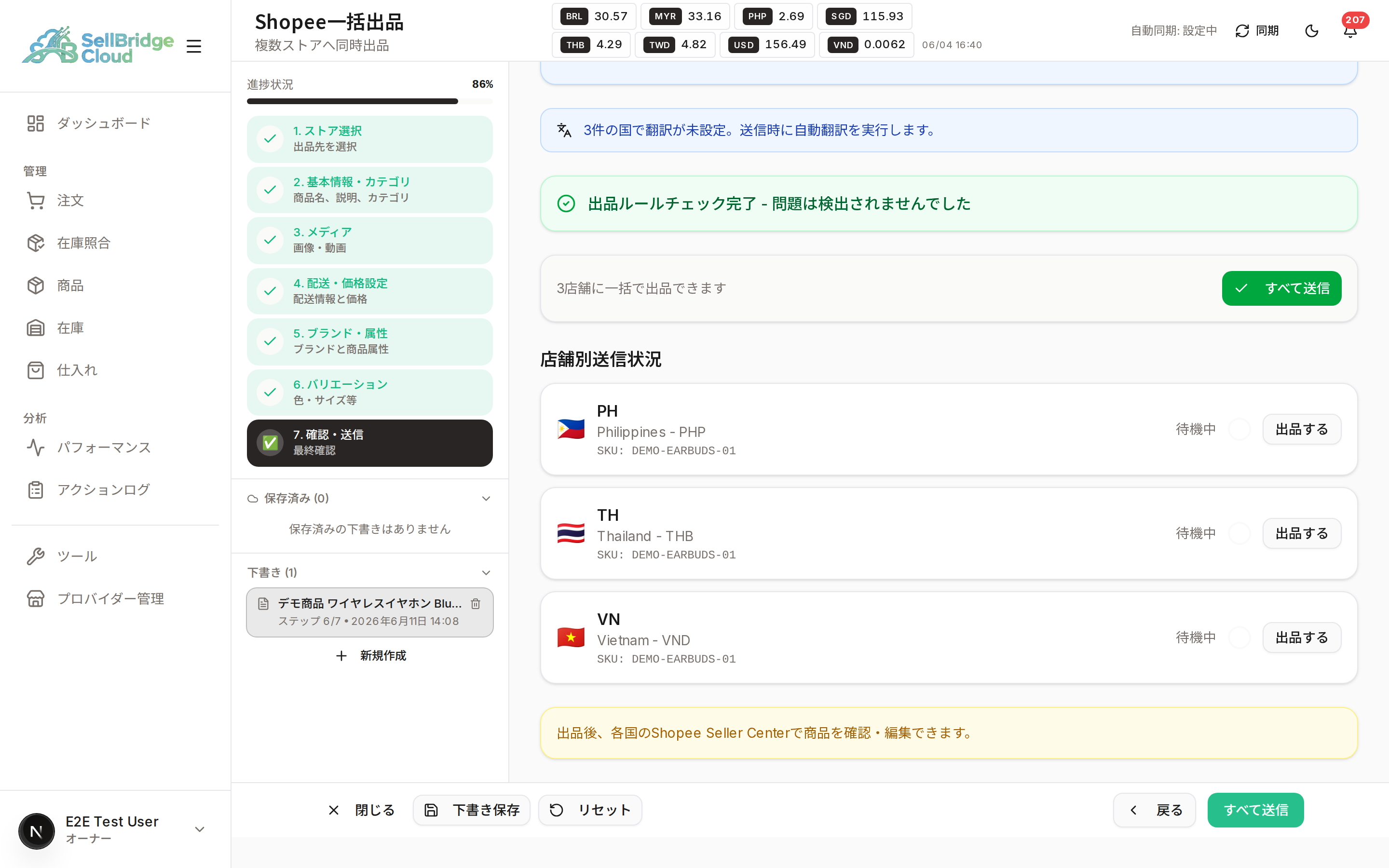
Task: Click the PHP 2.69 exchange rate chip
Action: pos(774,16)
